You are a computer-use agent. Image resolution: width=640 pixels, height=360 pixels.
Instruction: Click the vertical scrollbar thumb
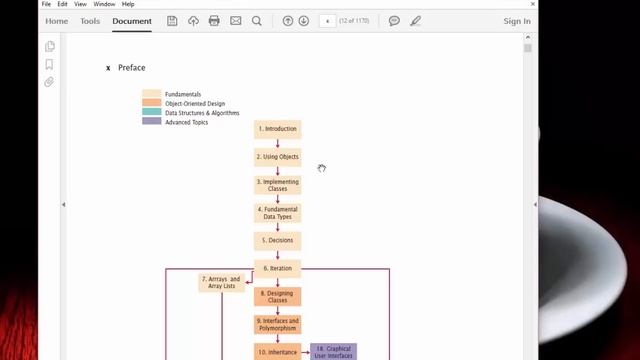point(528,48)
